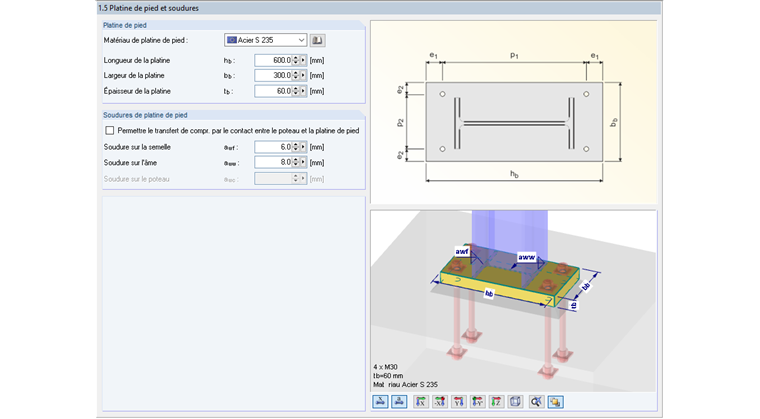The height and width of the screenshot is (419, 760).
Task: Toggle the weld 'a' dimension display icon
Action: (399, 402)
